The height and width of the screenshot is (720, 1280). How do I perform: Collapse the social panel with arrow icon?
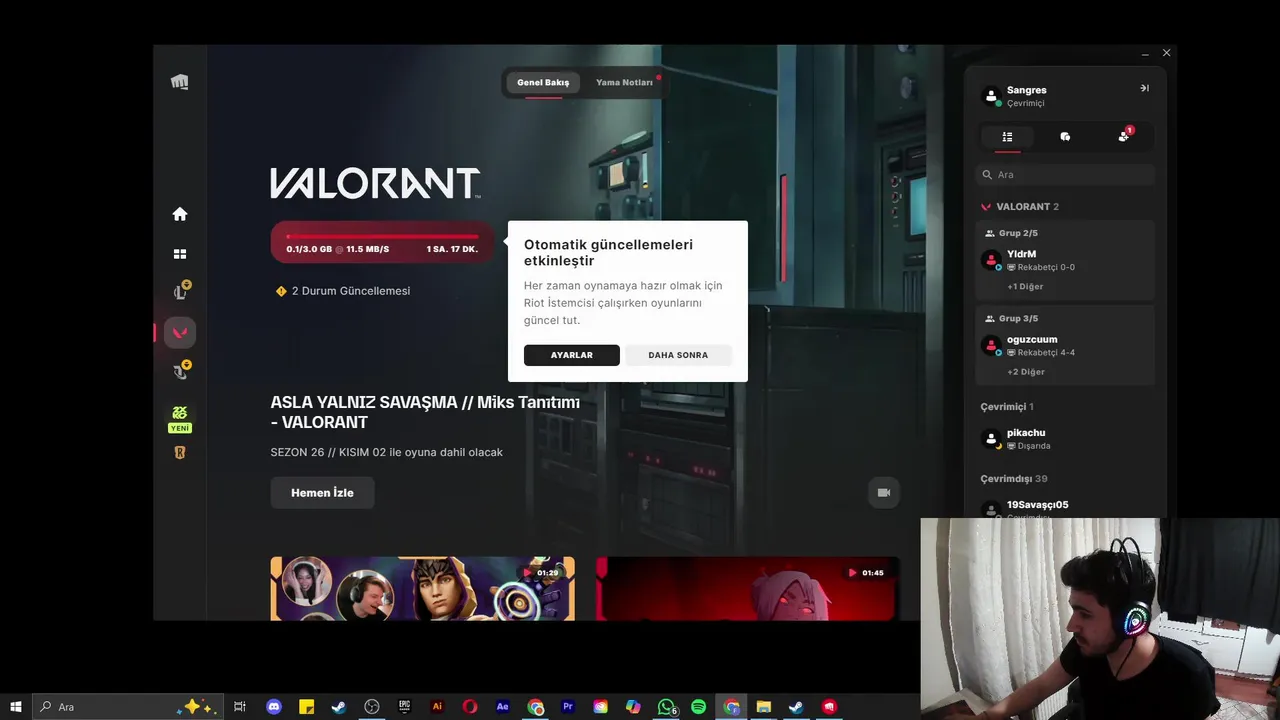(1144, 88)
